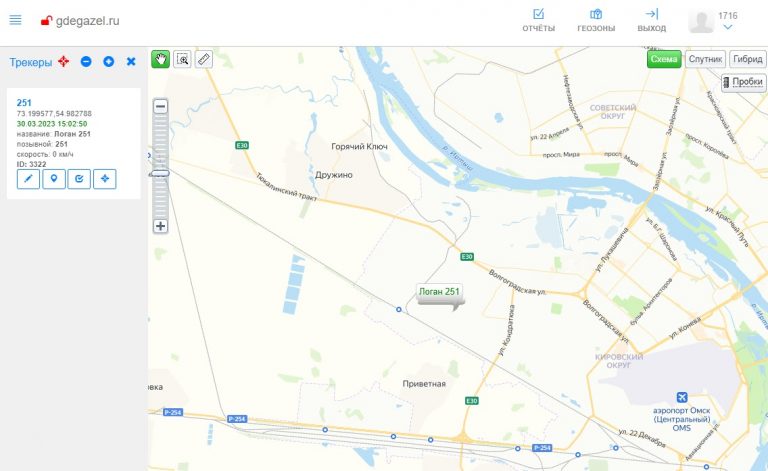768x471 pixels.
Task: Toggle the Пробки traffic layer
Action: [x=744, y=82]
